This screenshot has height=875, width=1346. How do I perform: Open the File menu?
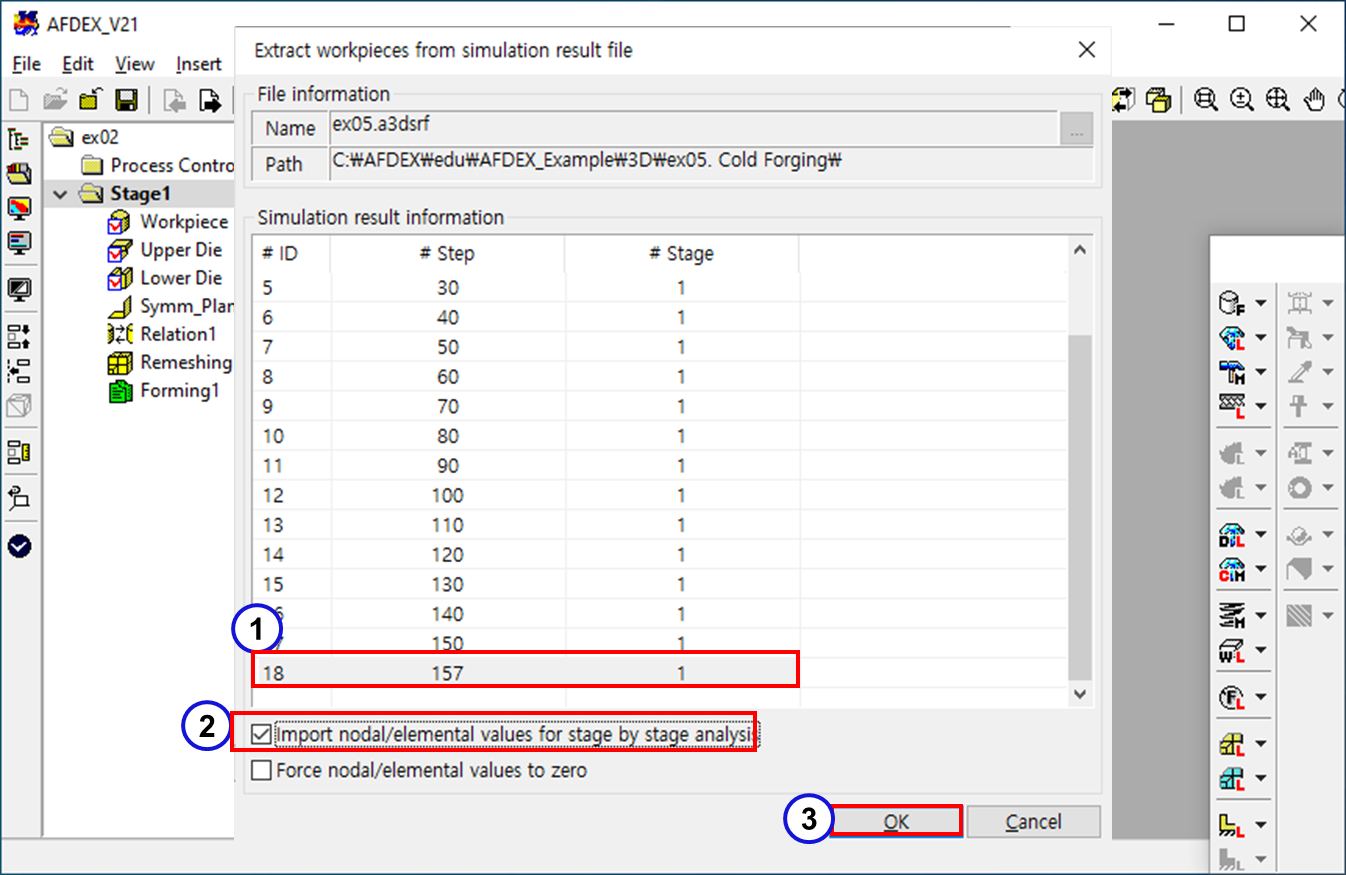(26, 64)
